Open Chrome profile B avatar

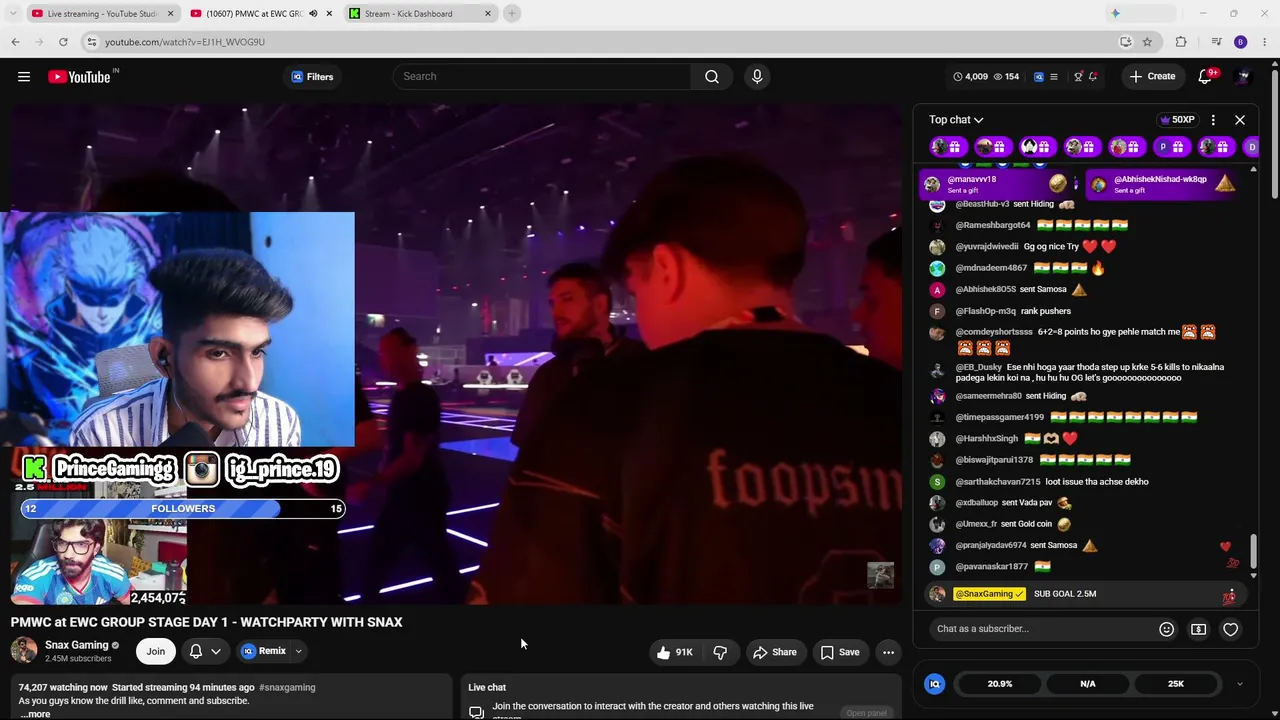point(1241,42)
